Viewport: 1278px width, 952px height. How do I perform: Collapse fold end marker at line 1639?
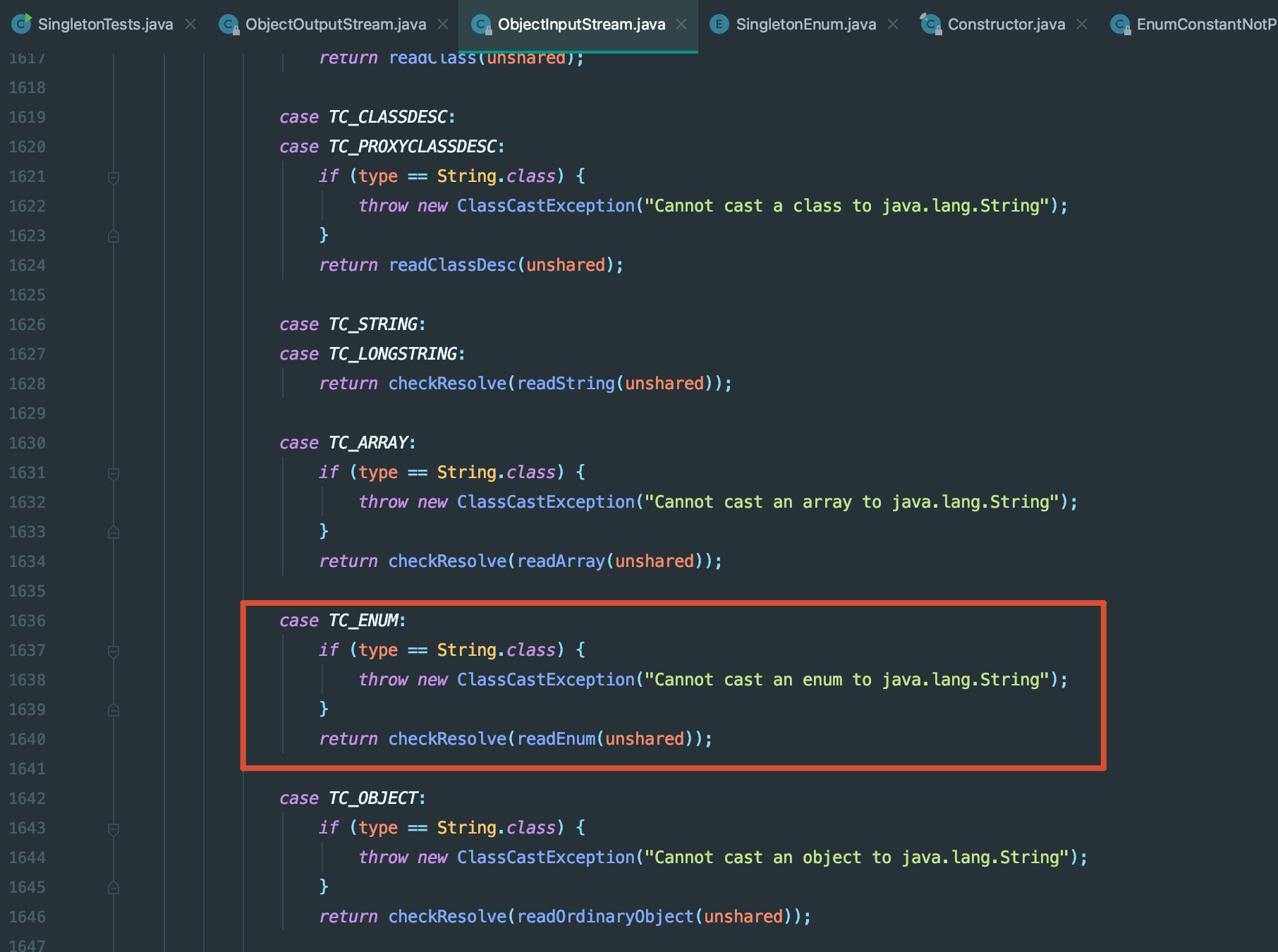pyautogui.click(x=114, y=710)
